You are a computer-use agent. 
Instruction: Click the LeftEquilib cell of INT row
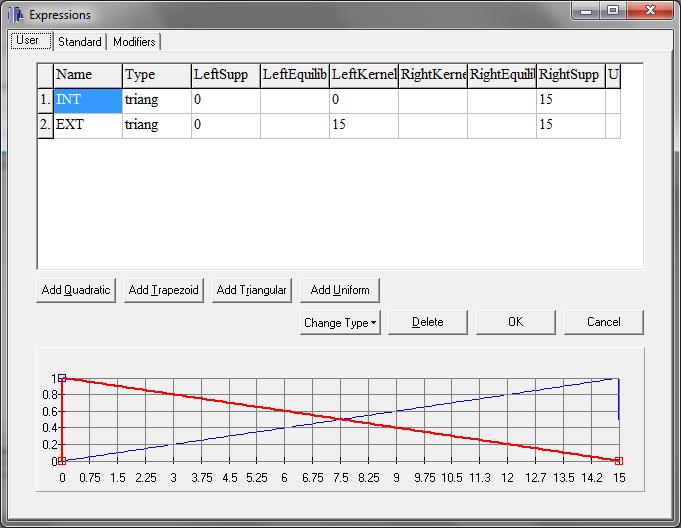[295, 100]
